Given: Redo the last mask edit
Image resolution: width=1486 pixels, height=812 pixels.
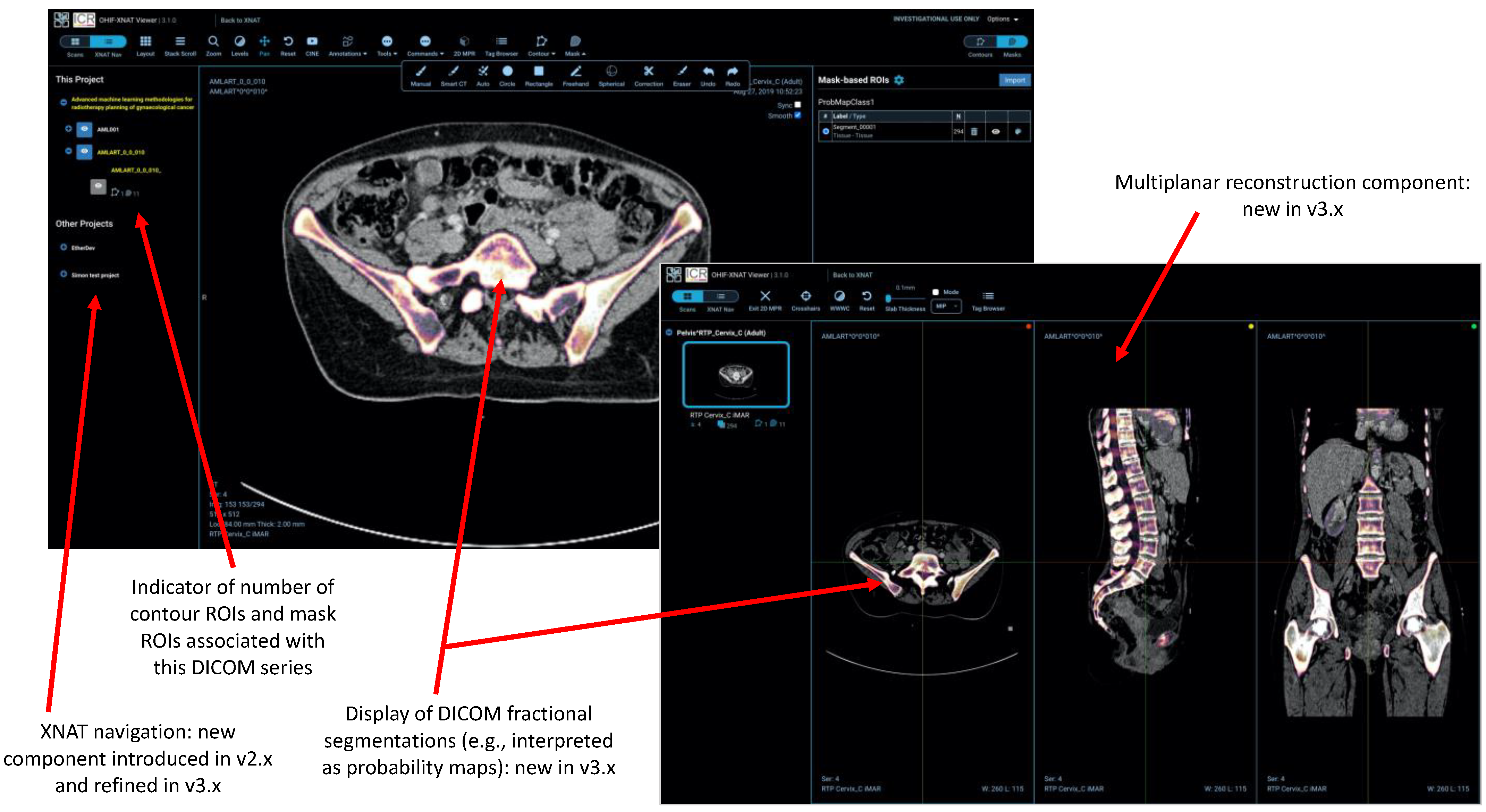Looking at the screenshot, I should pyautogui.click(x=733, y=76).
